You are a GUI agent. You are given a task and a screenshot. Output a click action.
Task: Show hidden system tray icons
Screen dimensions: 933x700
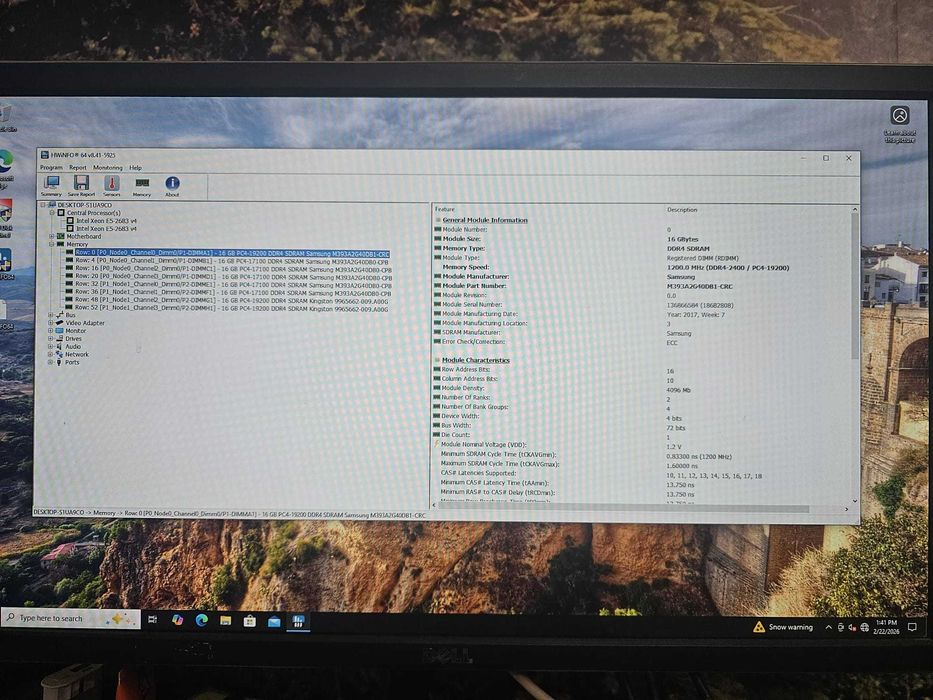tap(828, 627)
